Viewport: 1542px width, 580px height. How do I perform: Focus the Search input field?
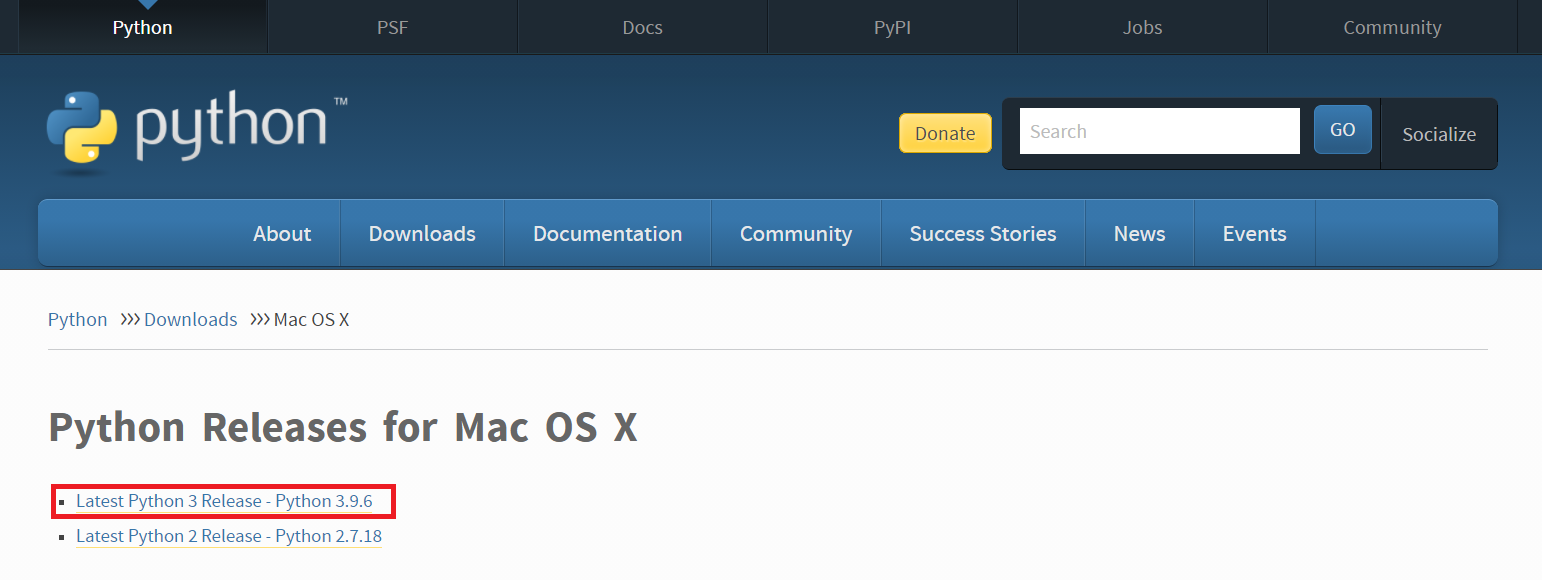click(1160, 131)
